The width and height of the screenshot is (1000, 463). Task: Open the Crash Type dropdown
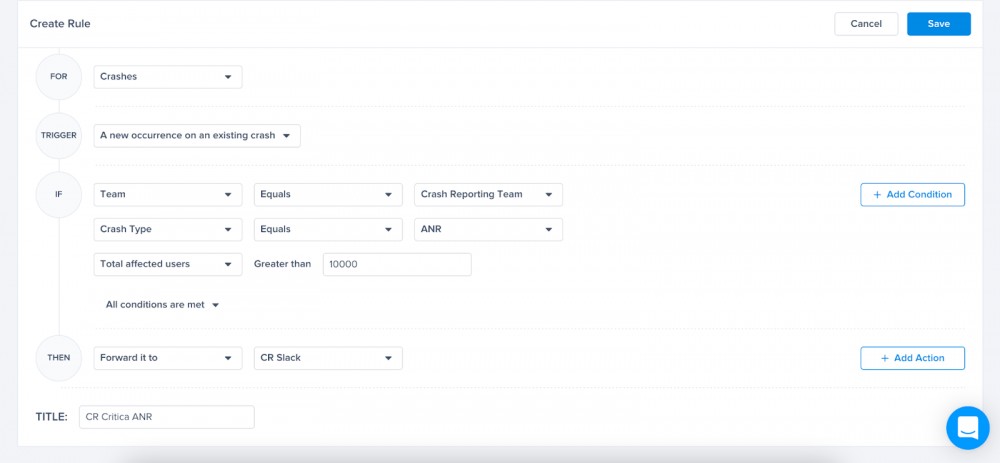[168, 230]
